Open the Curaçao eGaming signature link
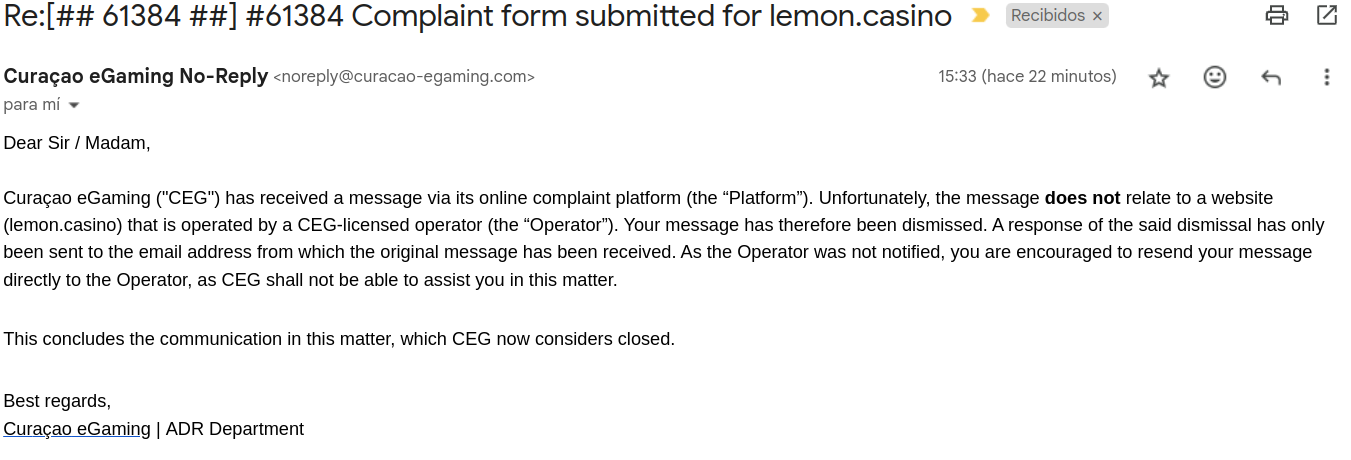 pyautogui.click(x=77, y=429)
